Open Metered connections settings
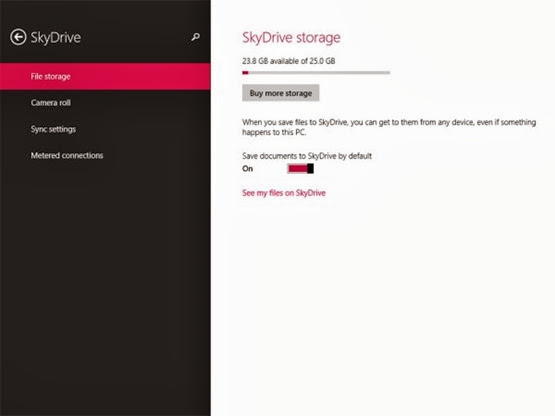This screenshot has height=416, width=555. pos(67,155)
